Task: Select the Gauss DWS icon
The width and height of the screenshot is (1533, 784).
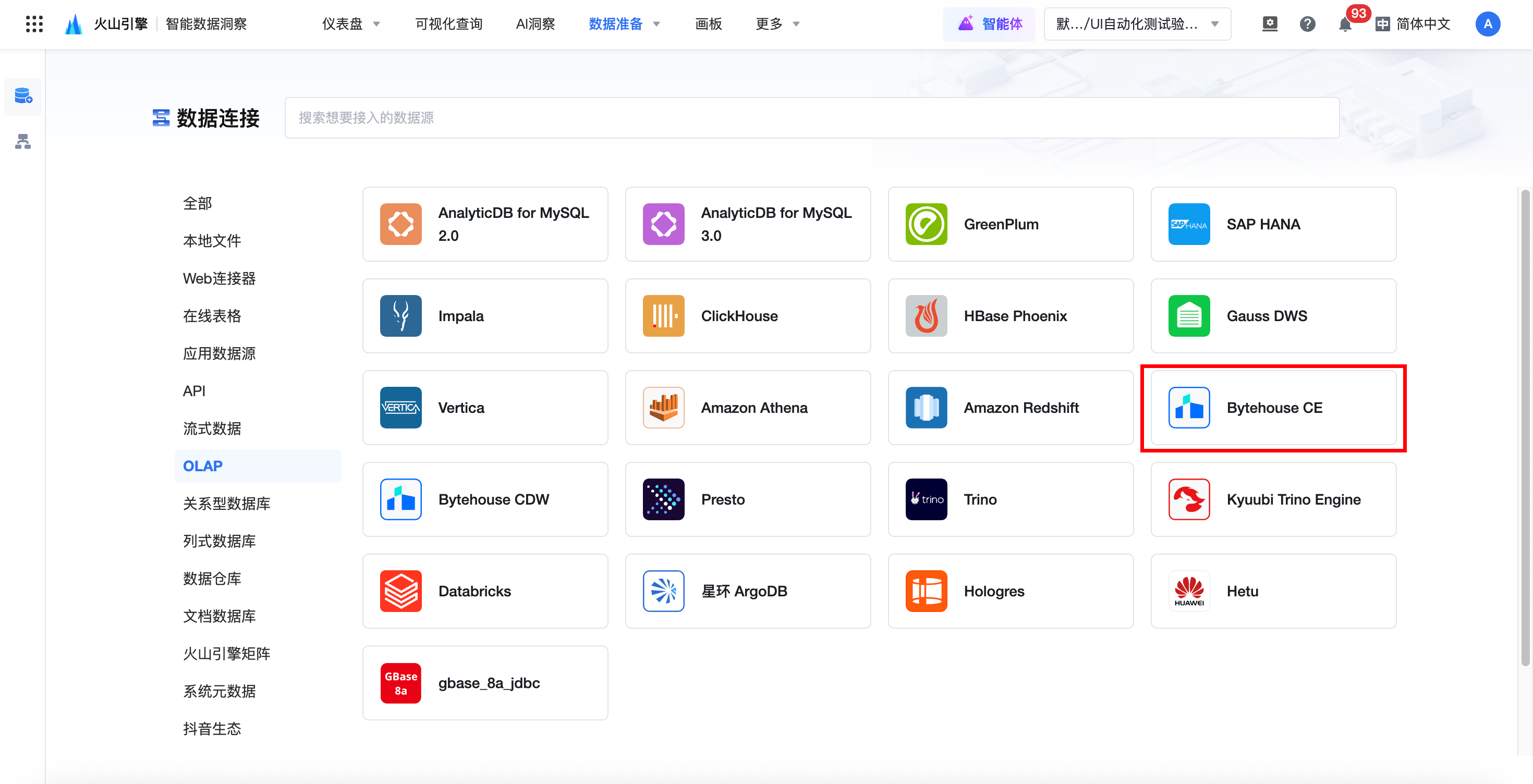Action: (1189, 316)
